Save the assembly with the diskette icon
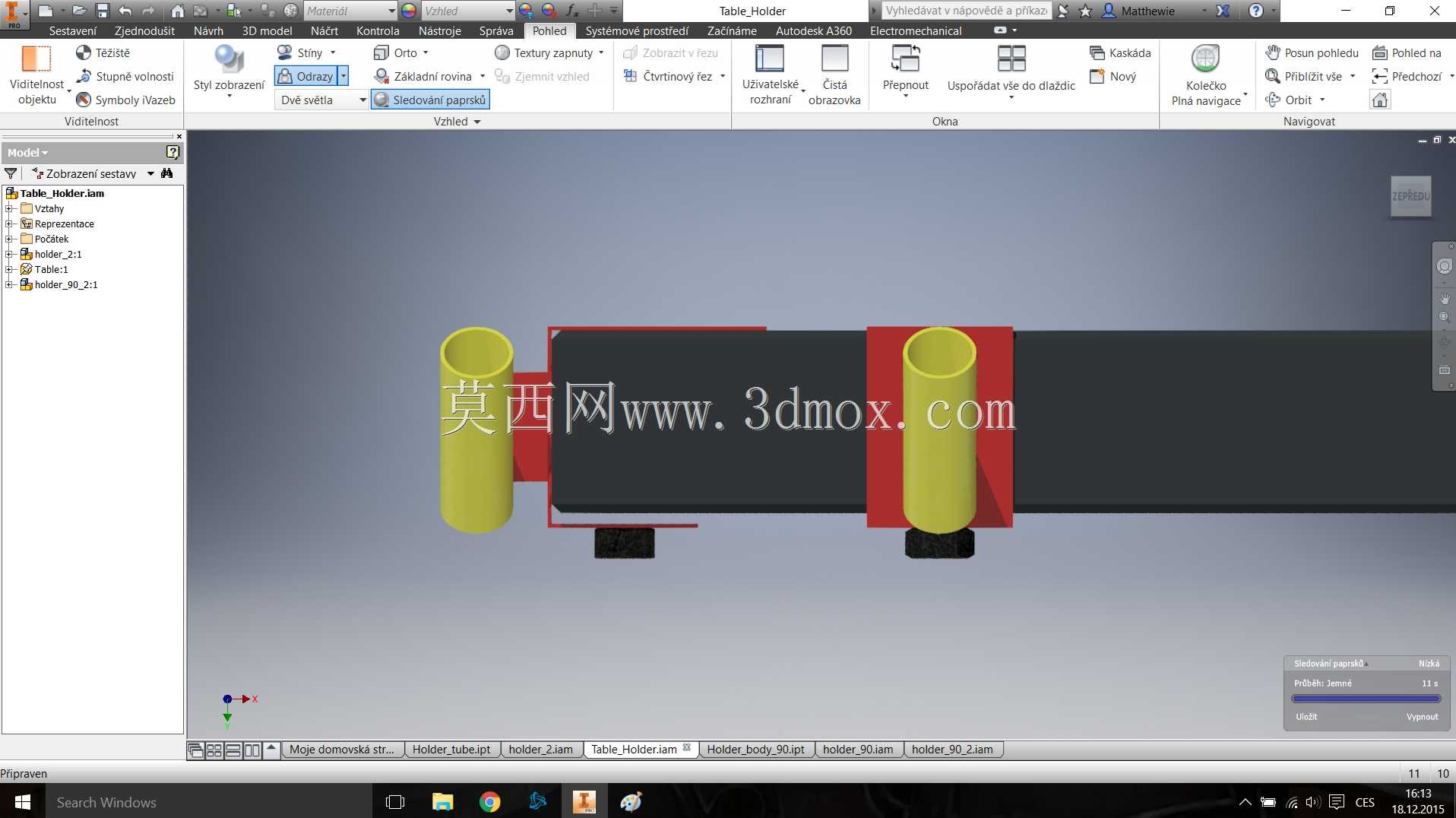Image resolution: width=1456 pixels, height=818 pixels. (x=103, y=11)
